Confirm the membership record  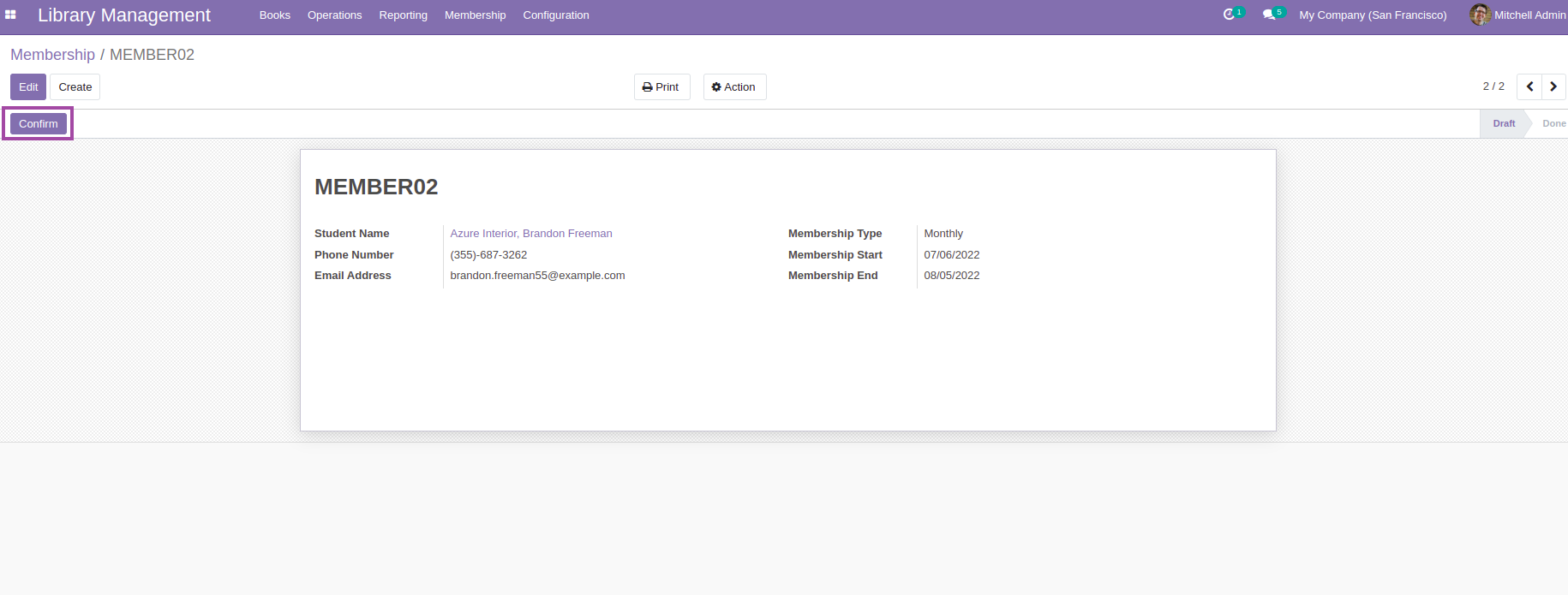[x=39, y=123]
